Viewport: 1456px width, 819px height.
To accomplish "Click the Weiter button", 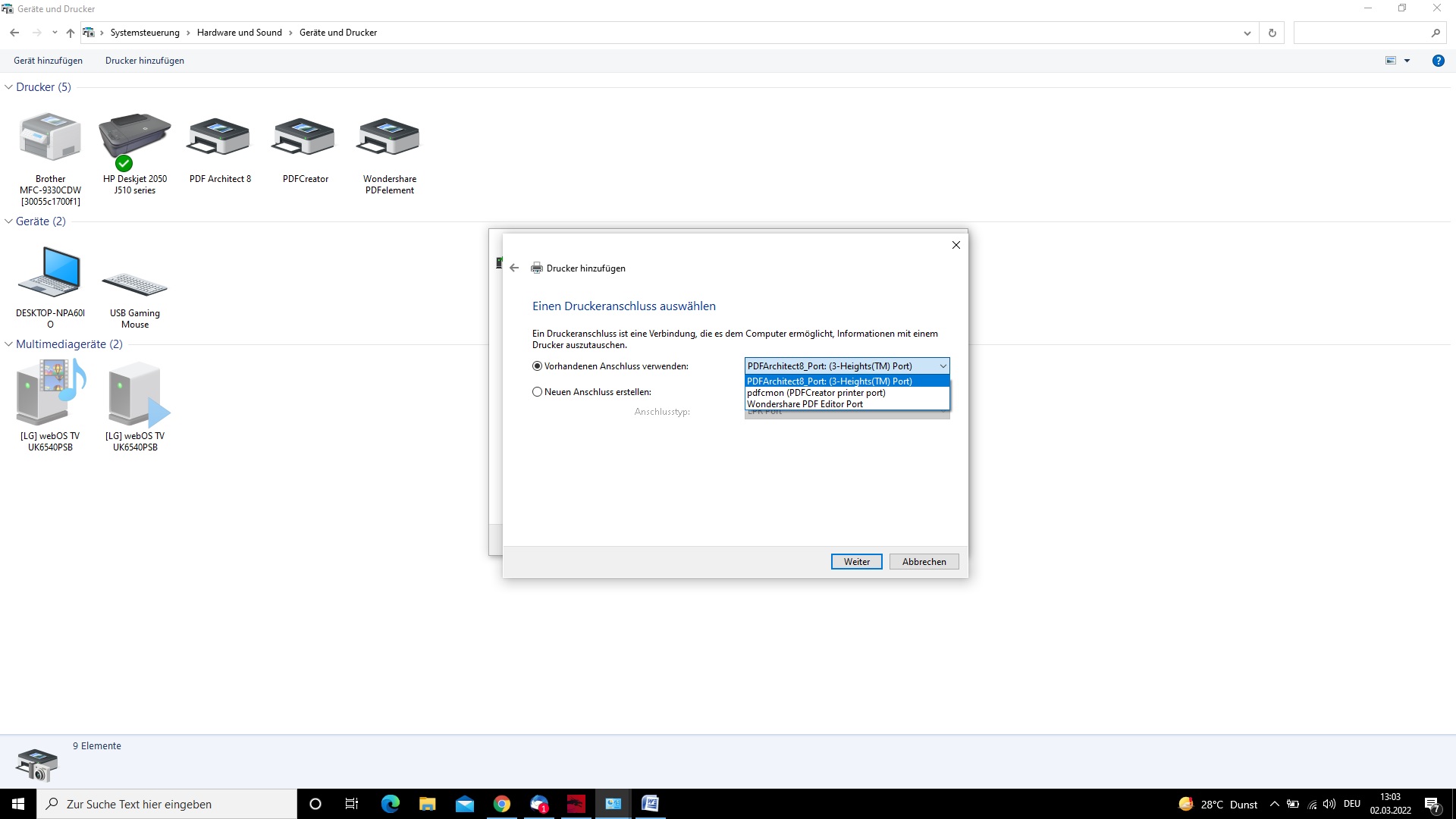I will tap(856, 562).
